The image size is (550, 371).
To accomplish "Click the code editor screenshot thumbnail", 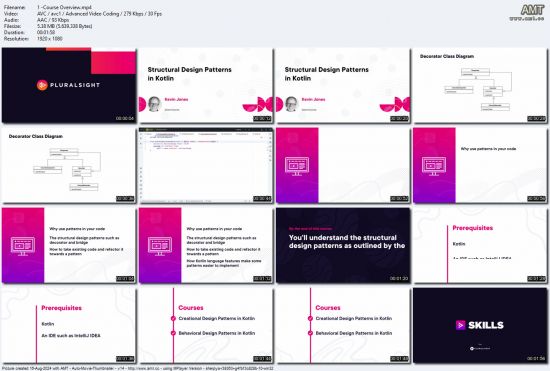I will click(x=206, y=165).
